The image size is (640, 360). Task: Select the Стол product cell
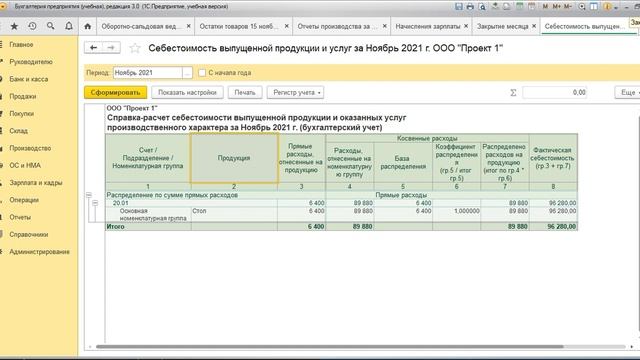[x=234, y=215]
